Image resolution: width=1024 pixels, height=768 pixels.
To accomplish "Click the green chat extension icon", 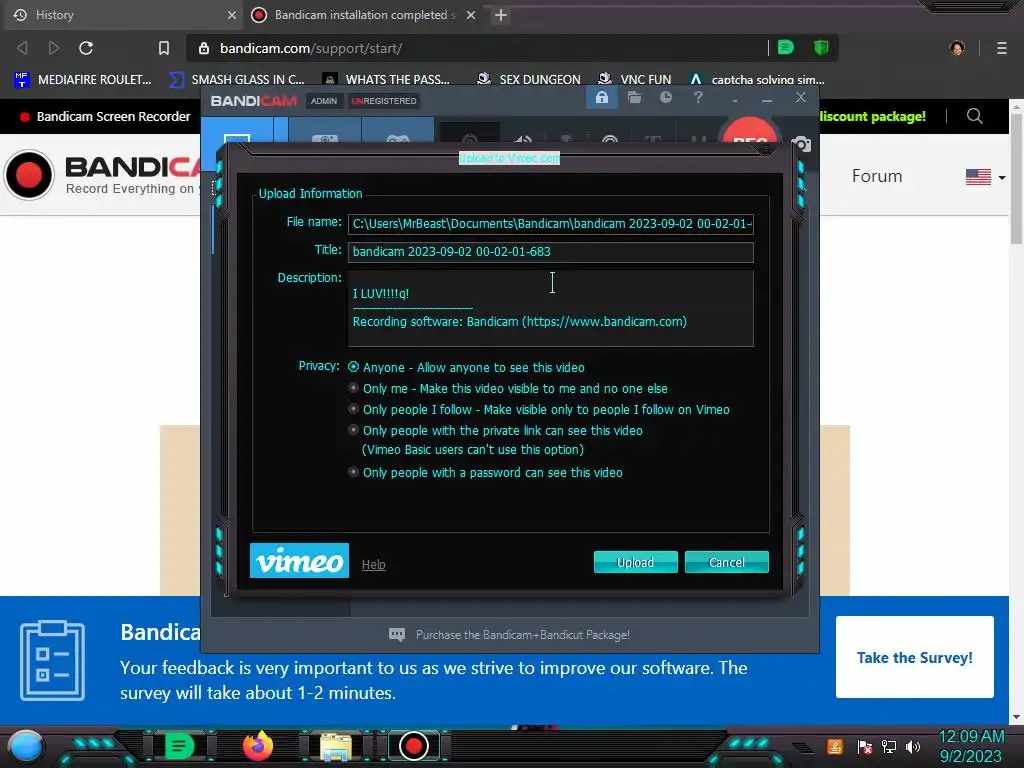I will point(786,47).
